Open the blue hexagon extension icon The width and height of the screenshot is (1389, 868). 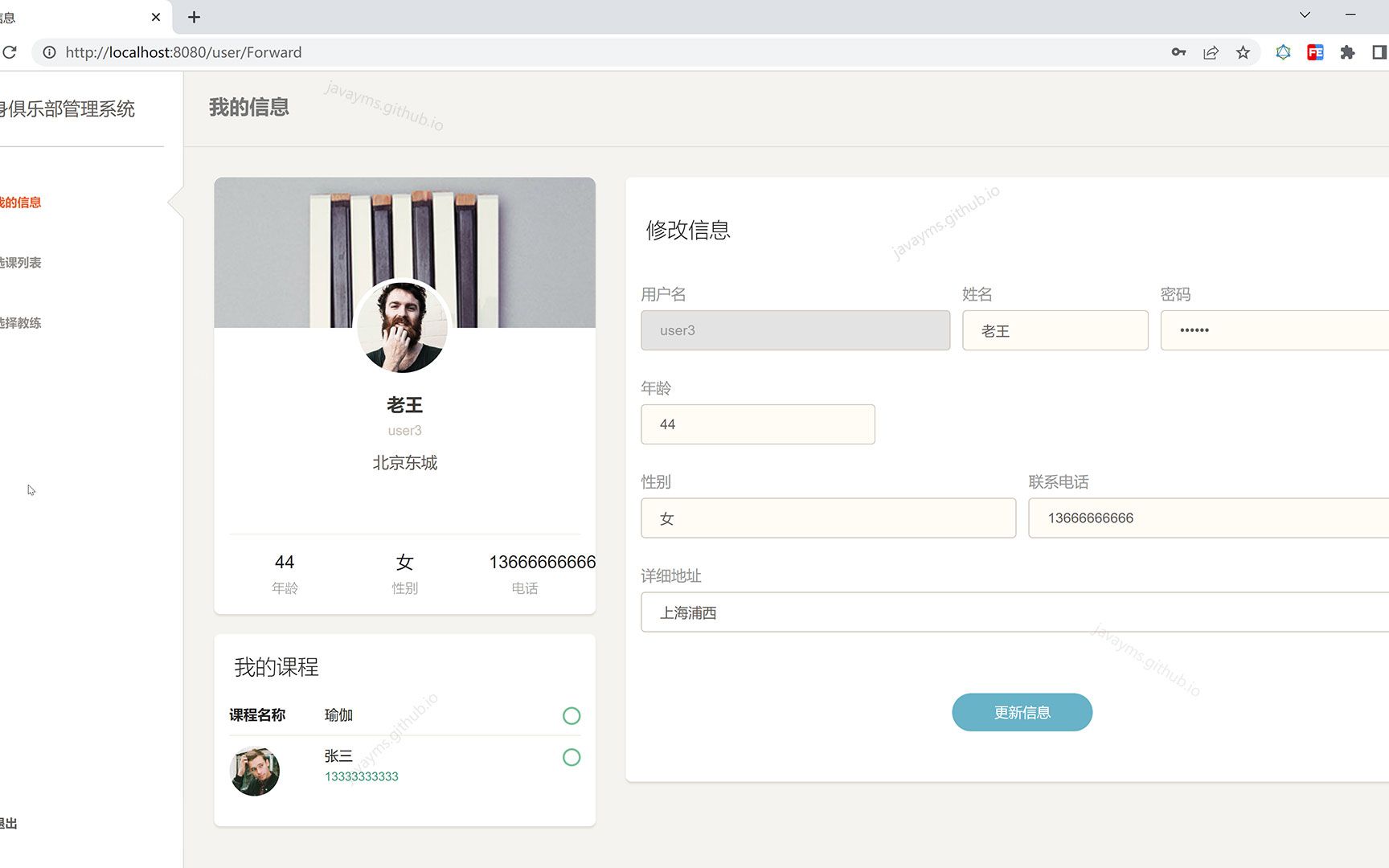1283,52
